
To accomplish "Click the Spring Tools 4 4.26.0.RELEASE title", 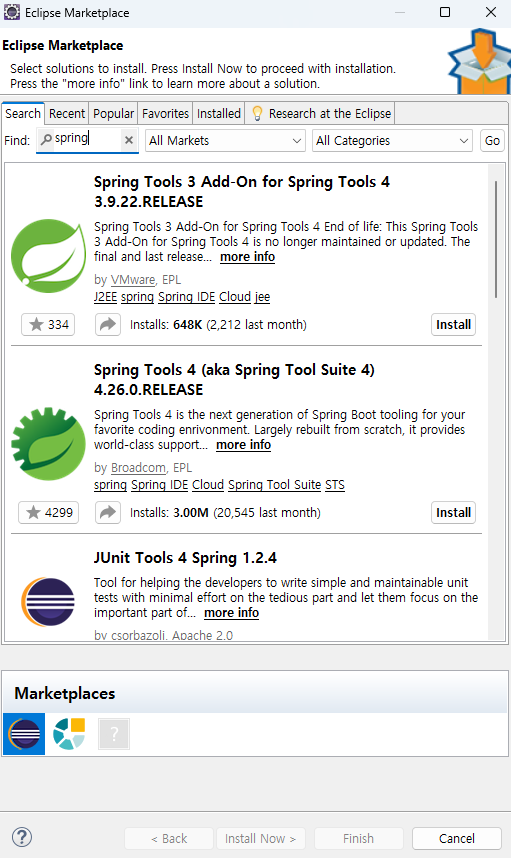I will click(x=234, y=380).
